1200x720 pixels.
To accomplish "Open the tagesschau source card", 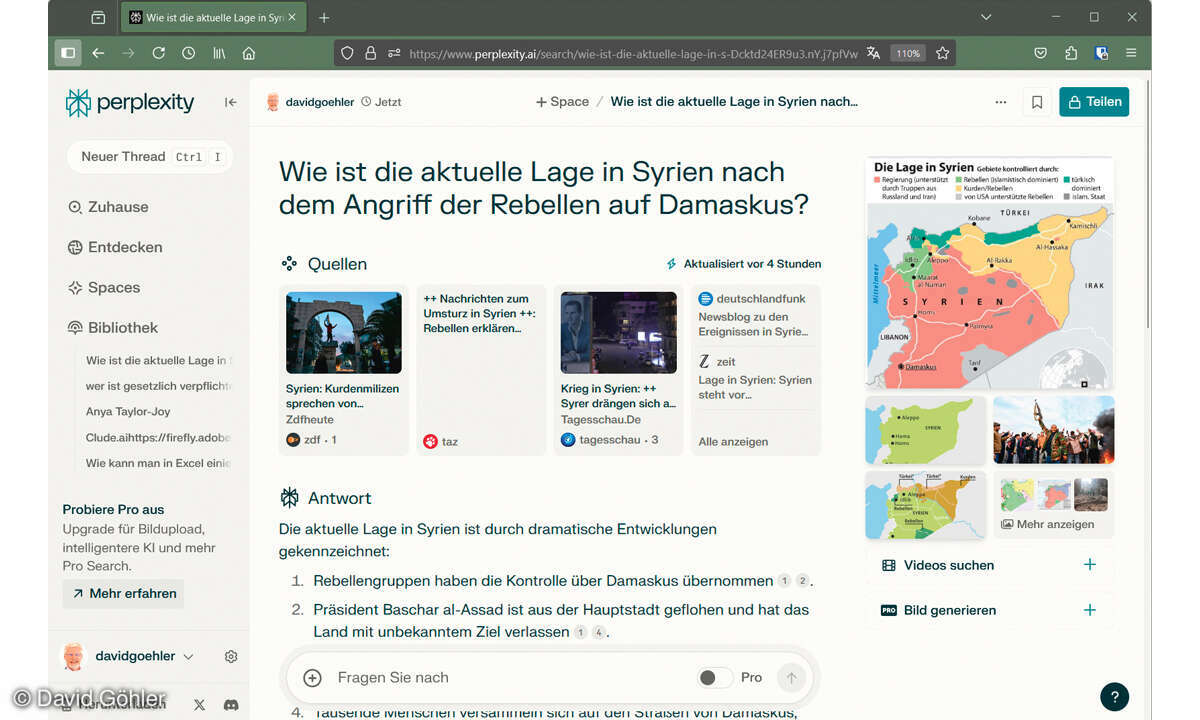I will [x=618, y=370].
